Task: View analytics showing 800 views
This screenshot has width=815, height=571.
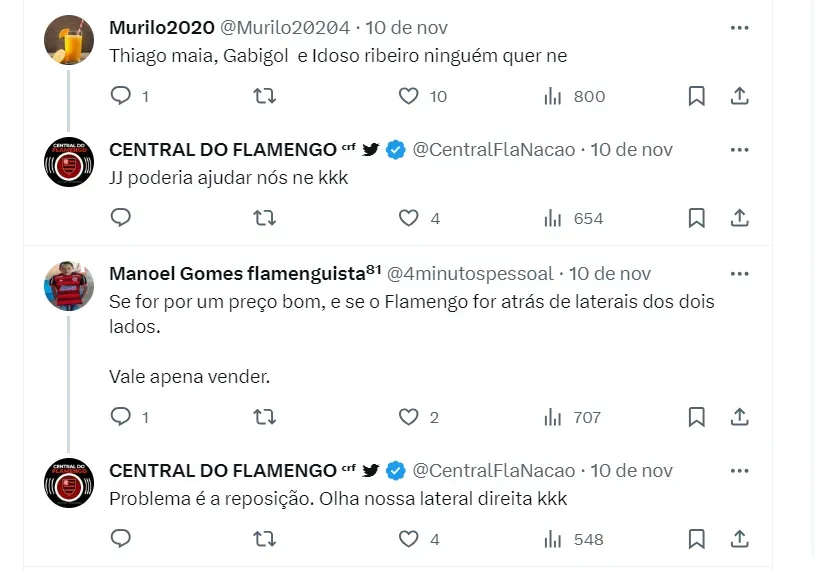Action: (x=575, y=96)
